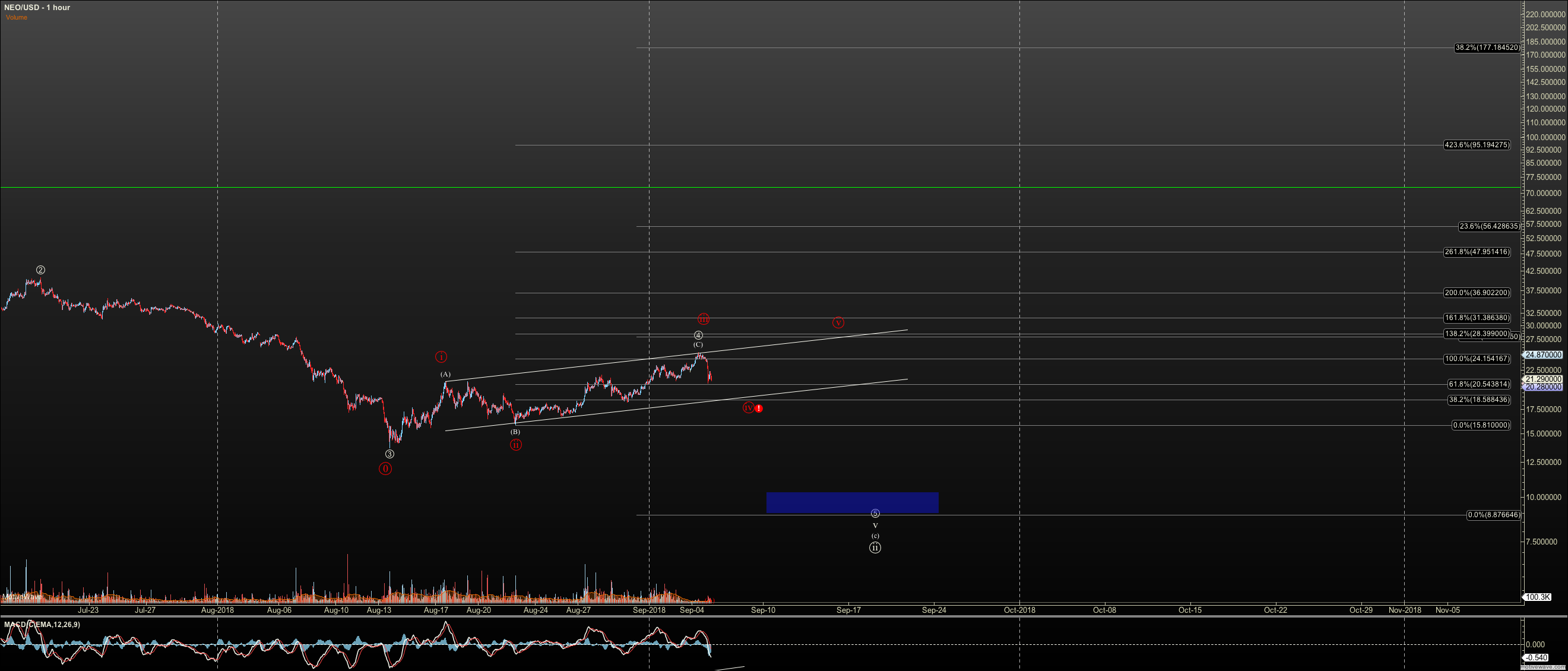Click the (A) wave label

[445, 375]
